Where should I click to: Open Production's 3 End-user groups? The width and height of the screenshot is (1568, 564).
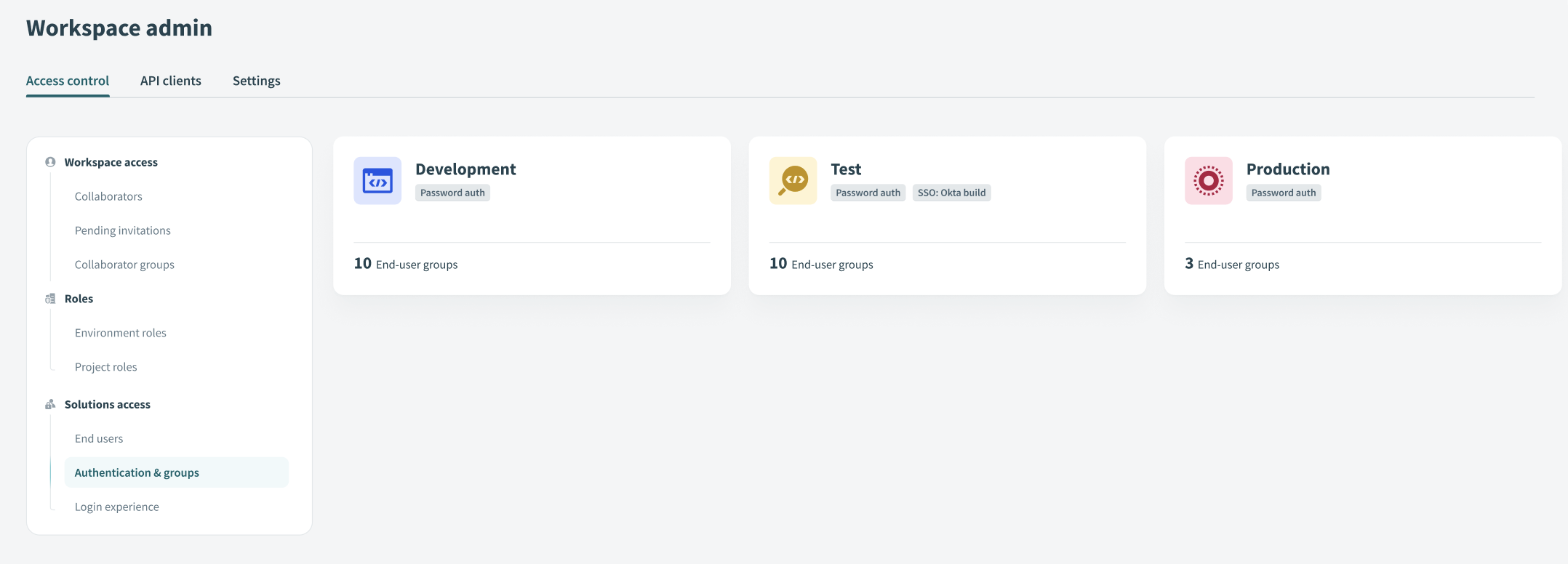[x=1232, y=265]
